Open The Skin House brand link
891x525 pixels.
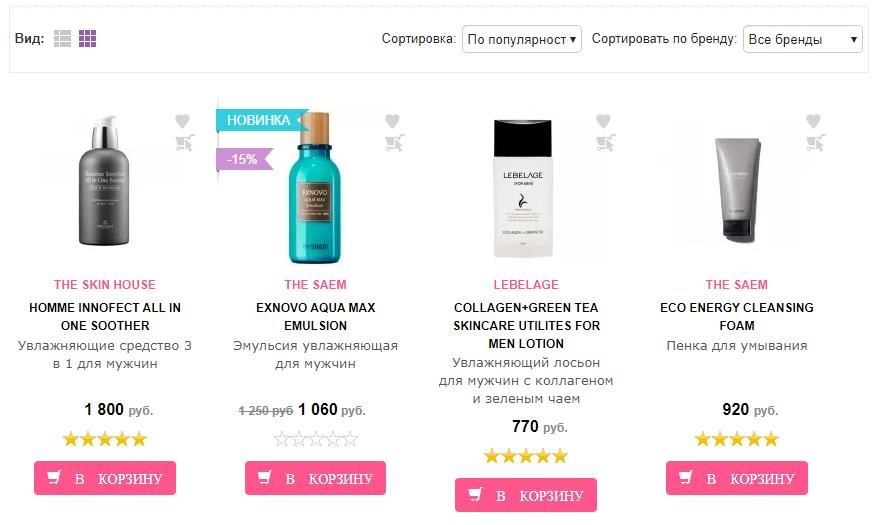pyautogui.click(x=105, y=285)
